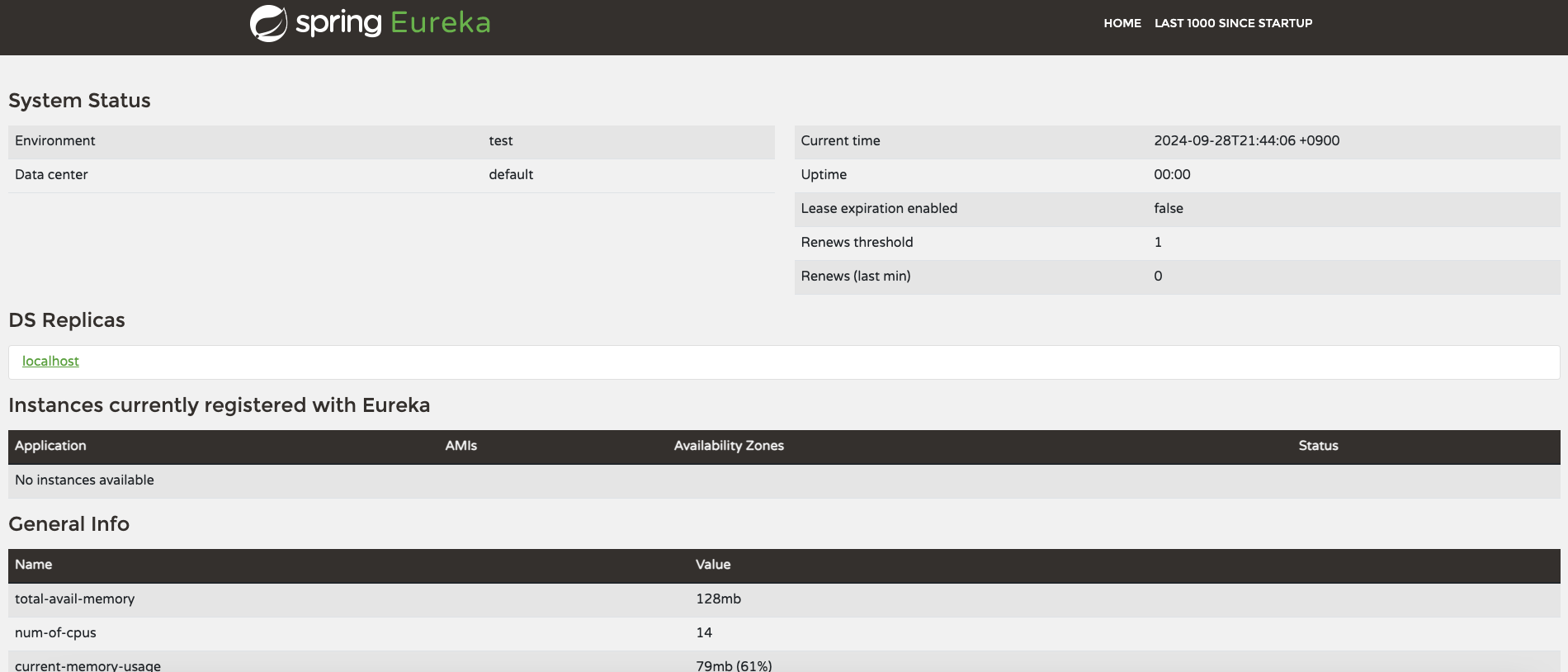Select the uptime value 00:00

click(x=1172, y=175)
